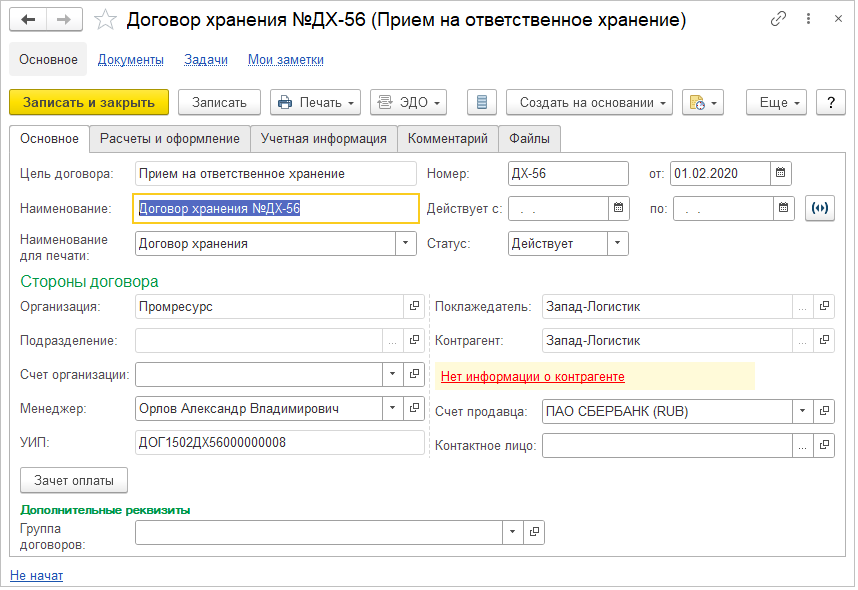Image resolution: width=858 pixels, height=590 pixels.
Task: Expand the Статус dropdown
Action: 617,243
